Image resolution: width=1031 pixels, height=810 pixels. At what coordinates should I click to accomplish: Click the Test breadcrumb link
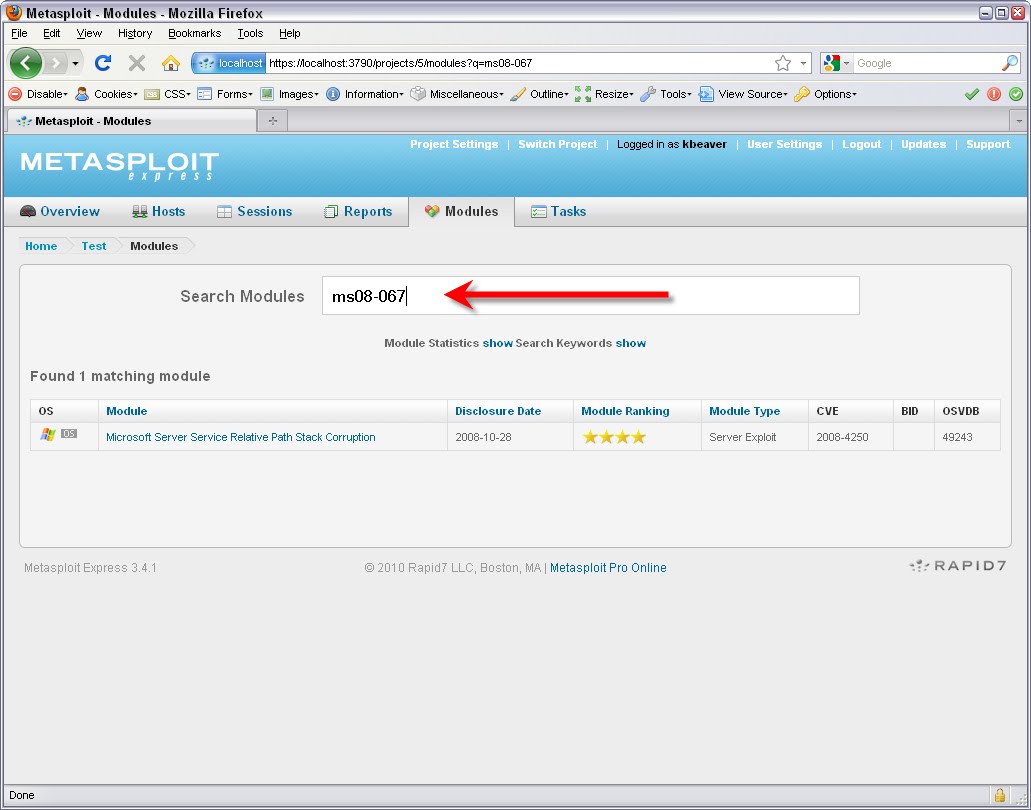pos(93,246)
